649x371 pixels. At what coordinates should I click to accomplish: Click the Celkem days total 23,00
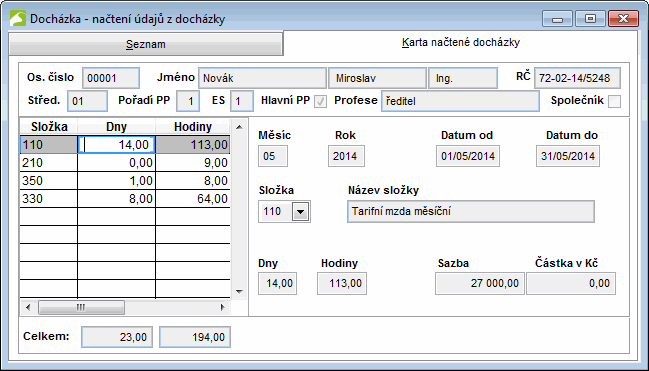click(x=117, y=337)
